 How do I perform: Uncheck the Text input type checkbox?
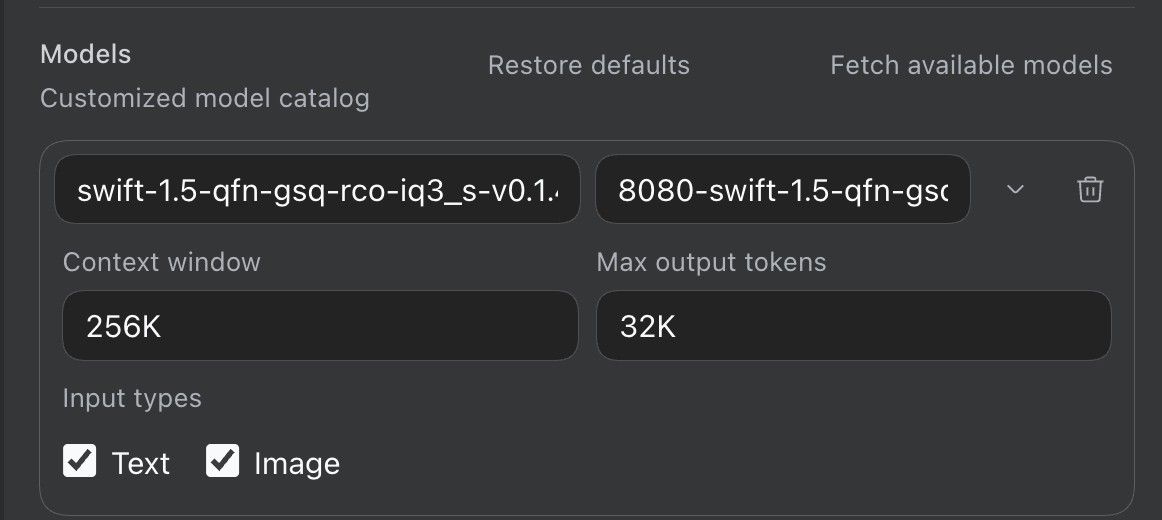click(79, 461)
